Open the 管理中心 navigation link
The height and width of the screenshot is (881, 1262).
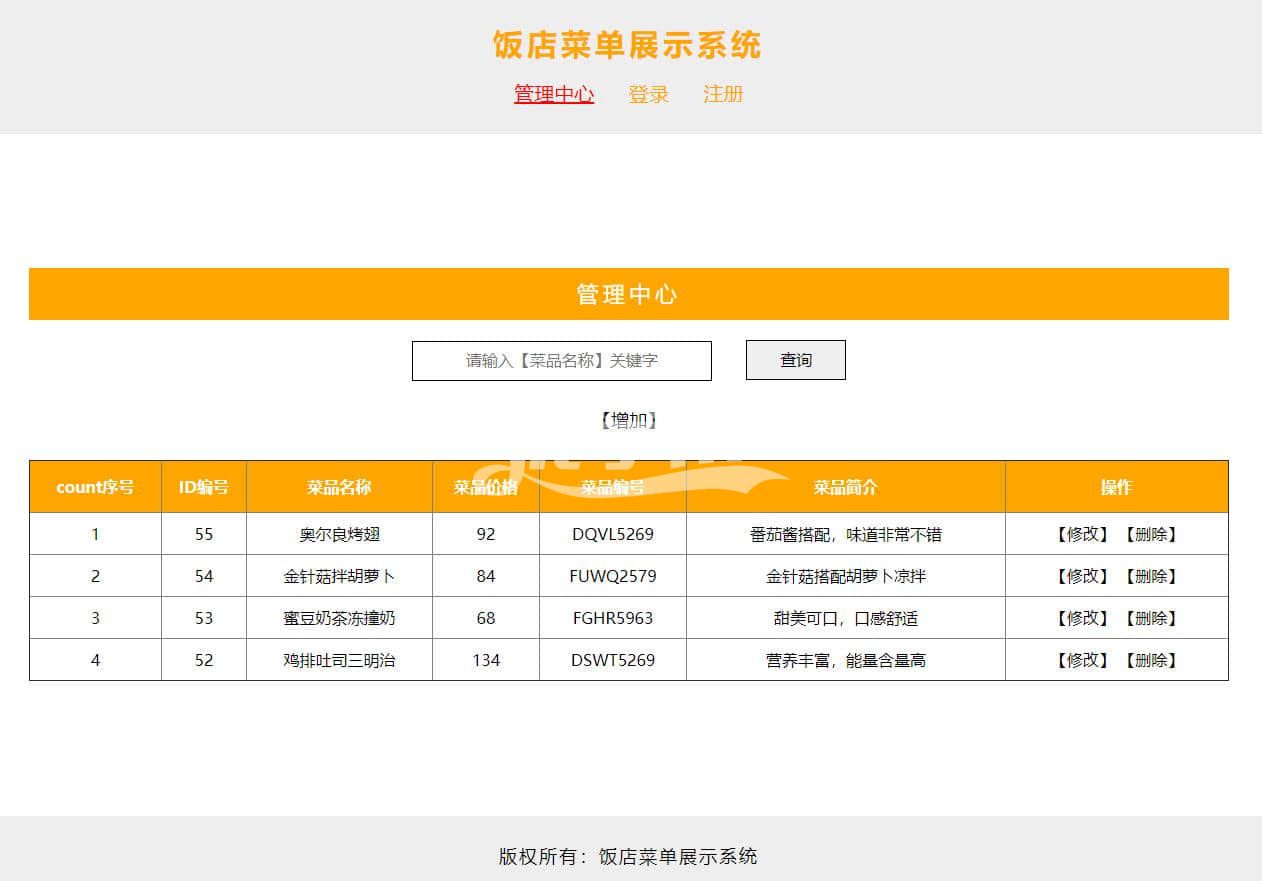click(554, 94)
